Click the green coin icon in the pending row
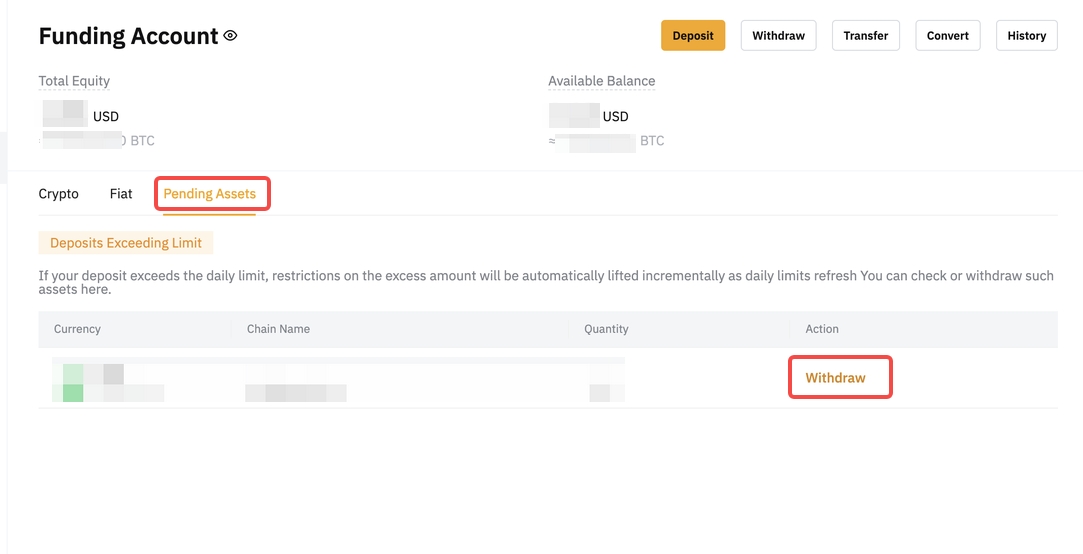1083x554 pixels. pyautogui.click(x=73, y=383)
